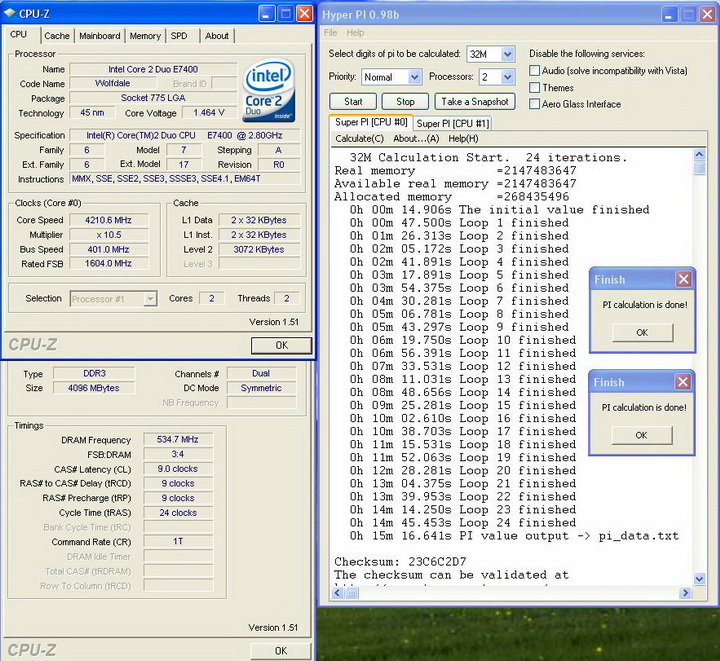Switch to the Mainboard tab in CPU-Z
The width and height of the screenshot is (720, 661).
[x=100, y=36]
